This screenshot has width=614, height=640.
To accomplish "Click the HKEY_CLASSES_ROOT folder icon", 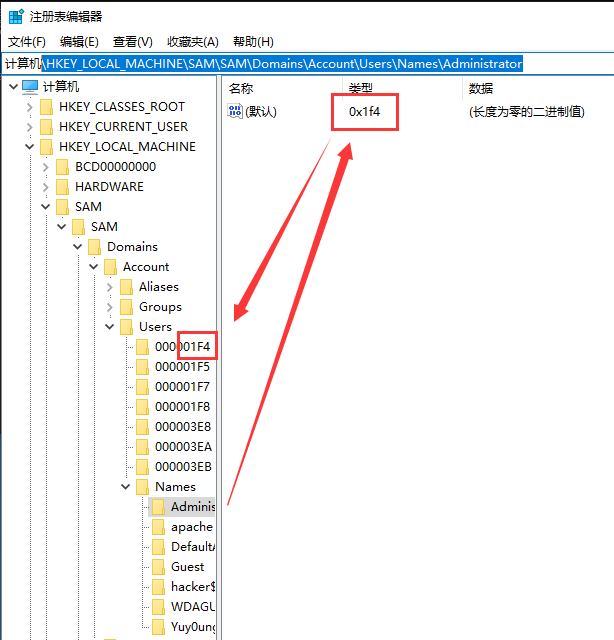I will pyautogui.click(x=47, y=107).
